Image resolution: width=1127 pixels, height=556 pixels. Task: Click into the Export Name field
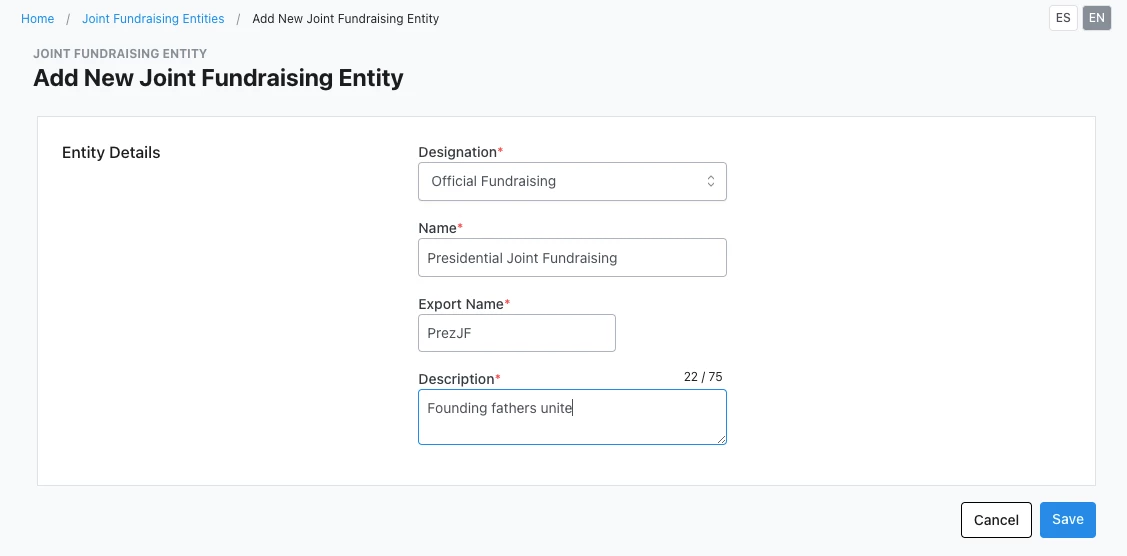(x=516, y=334)
